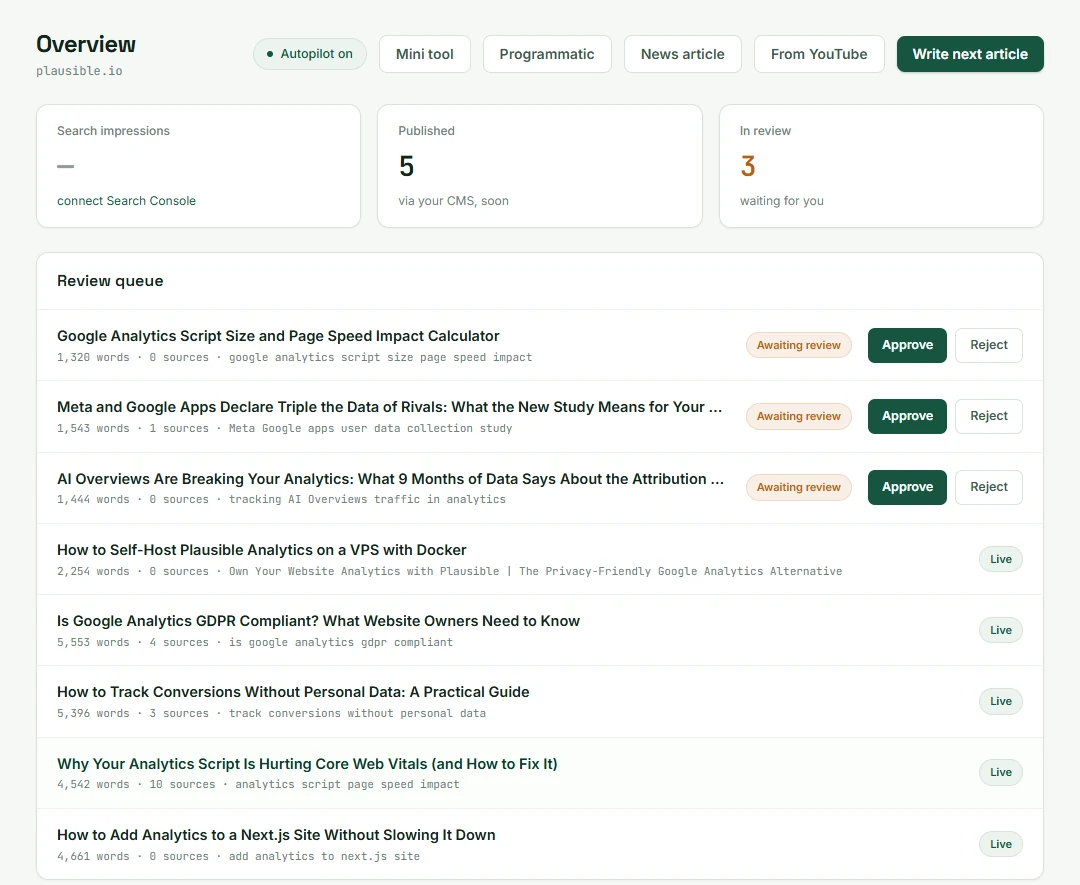Open the Search impressions card
This screenshot has height=885, width=1080.
click(x=198, y=166)
